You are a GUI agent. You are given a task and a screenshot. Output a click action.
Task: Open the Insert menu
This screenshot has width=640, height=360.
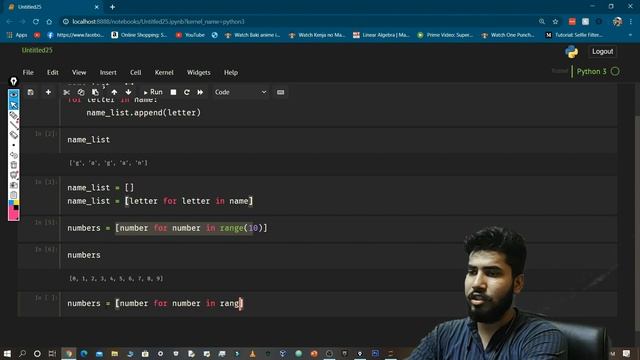pos(108,72)
